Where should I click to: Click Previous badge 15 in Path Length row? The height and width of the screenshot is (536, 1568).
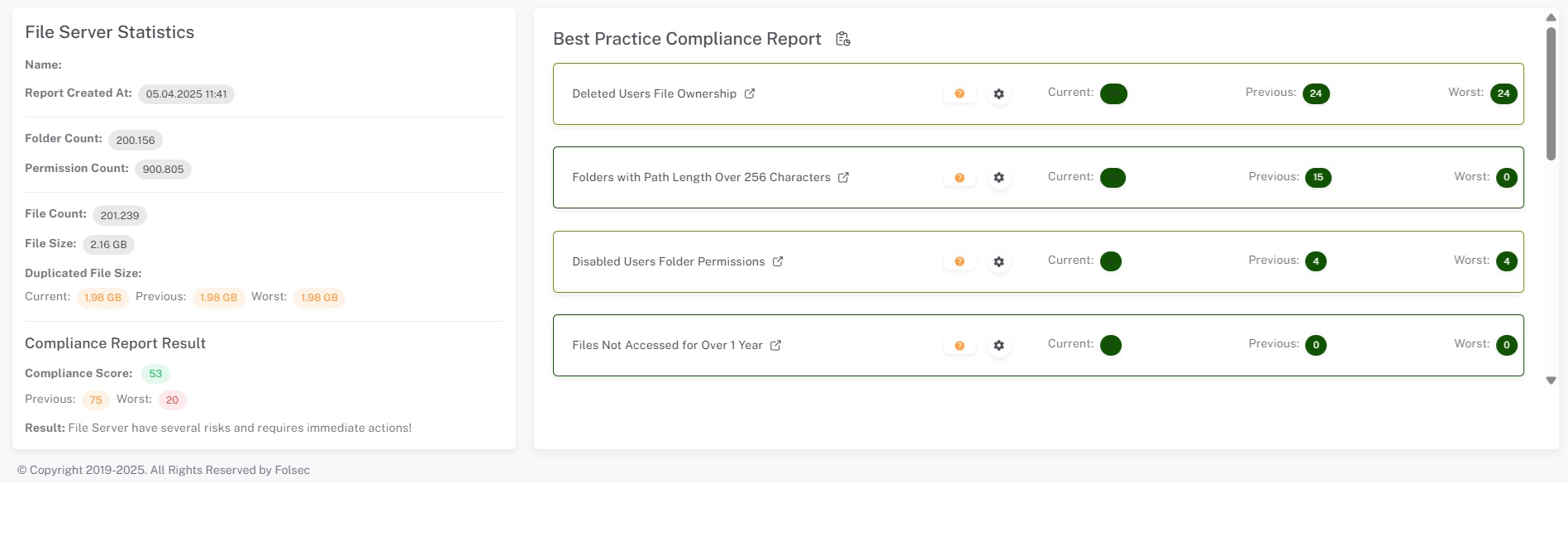click(1318, 177)
